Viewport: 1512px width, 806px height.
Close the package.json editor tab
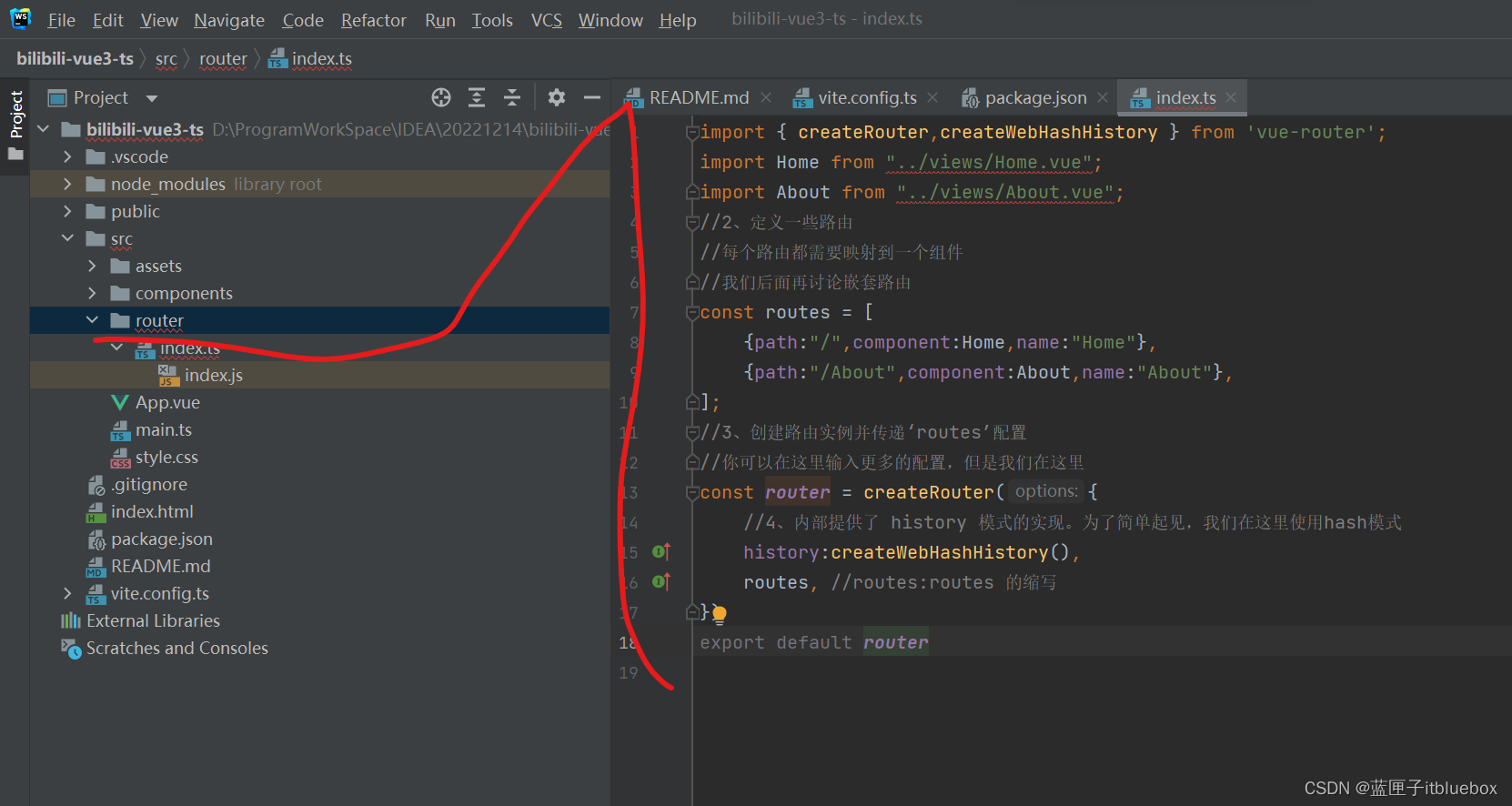click(x=1103, y=97)
